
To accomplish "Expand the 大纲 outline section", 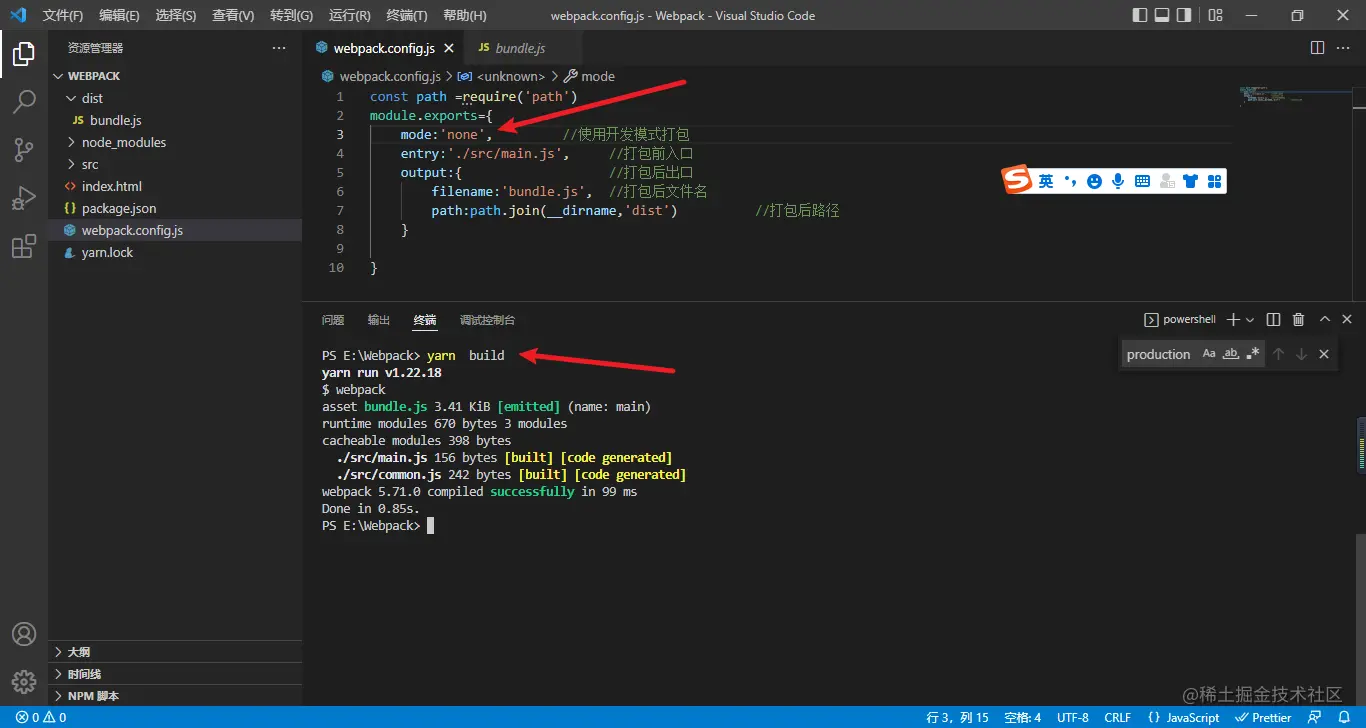I will [175, 652].
